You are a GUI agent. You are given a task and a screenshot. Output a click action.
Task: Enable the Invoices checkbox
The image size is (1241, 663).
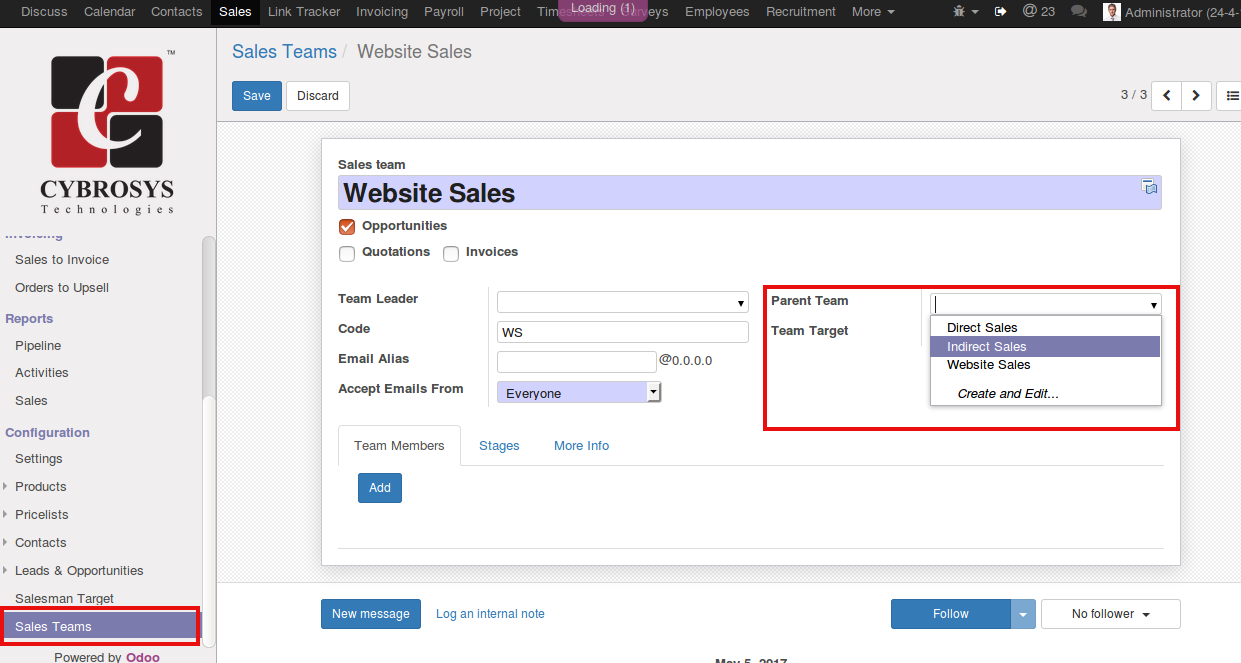[451, 253]
